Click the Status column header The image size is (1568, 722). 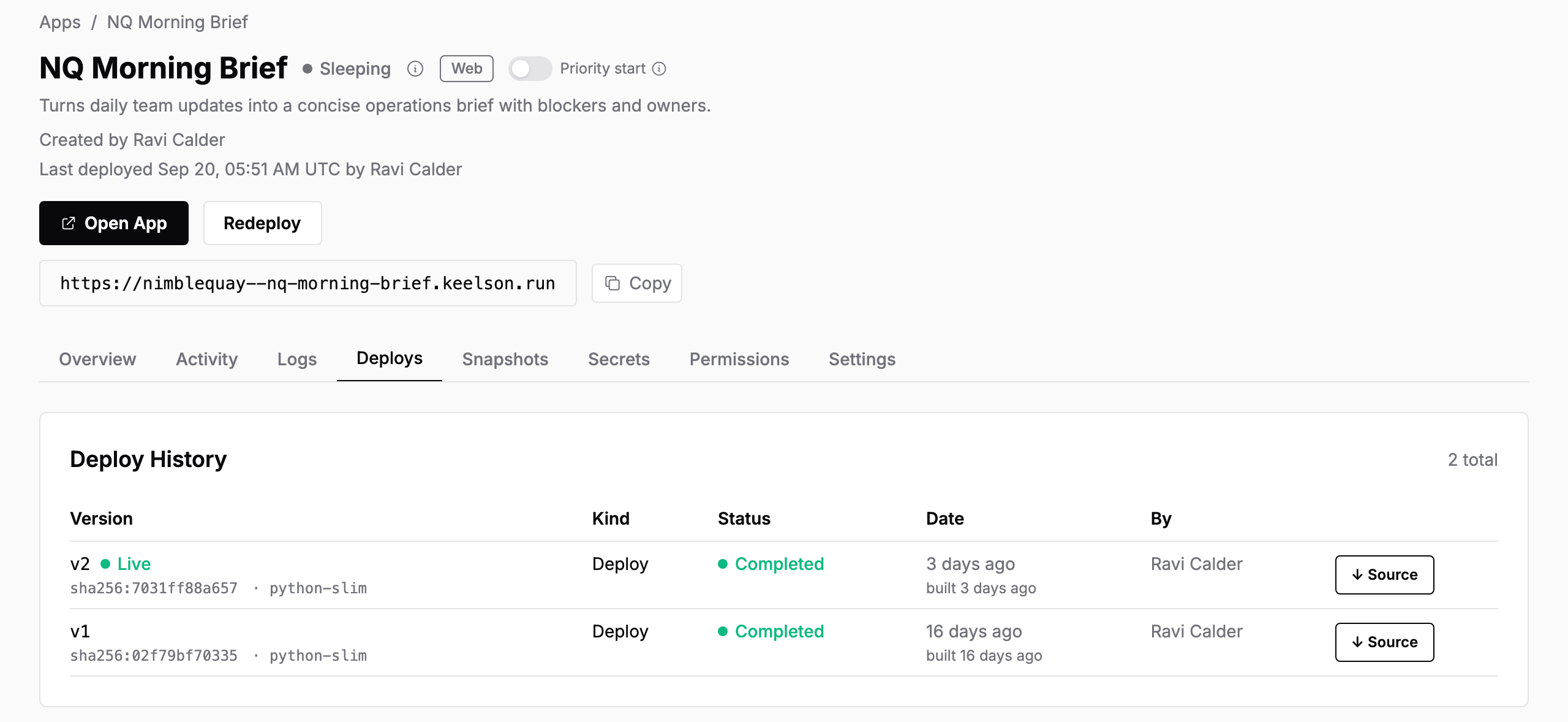(x=744, y=519)
